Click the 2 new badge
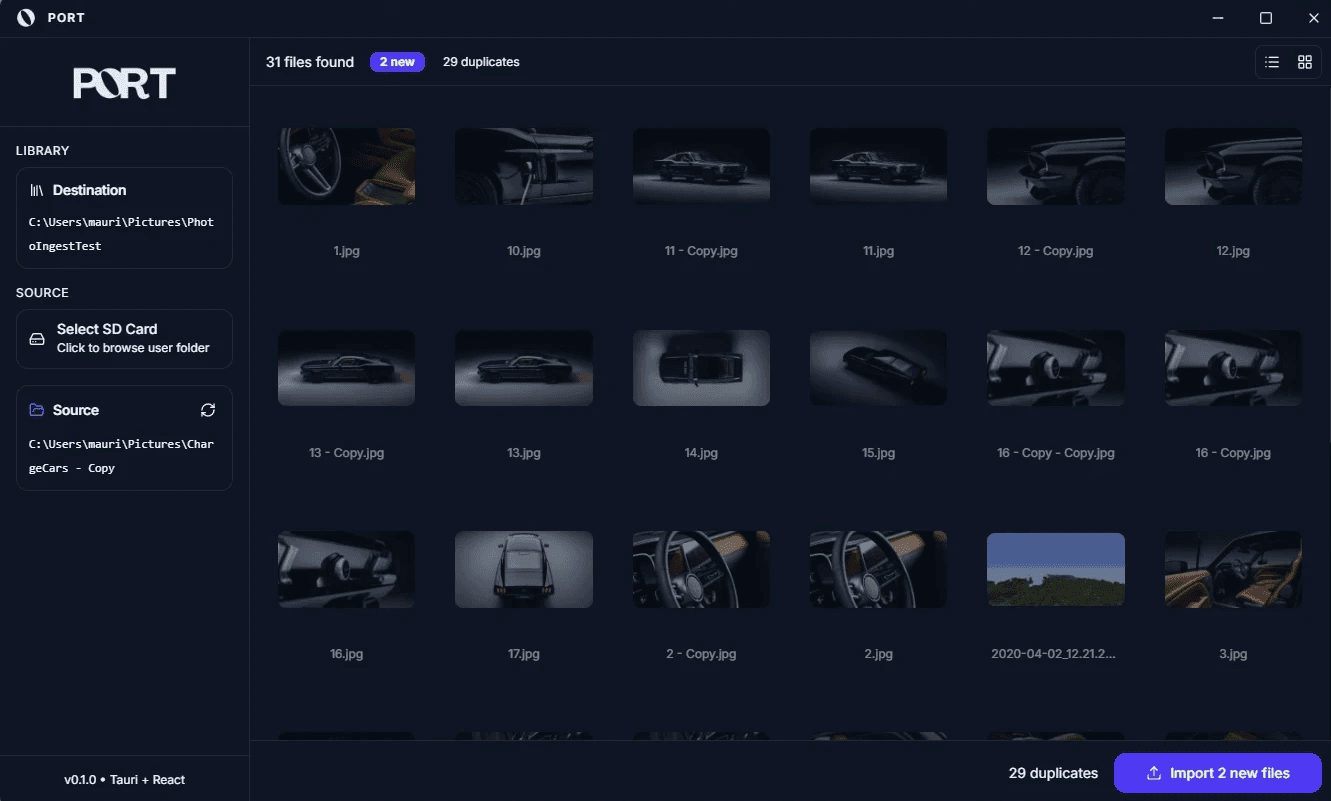Screen dimensions: 1331x801 click(x=397, y=62)
